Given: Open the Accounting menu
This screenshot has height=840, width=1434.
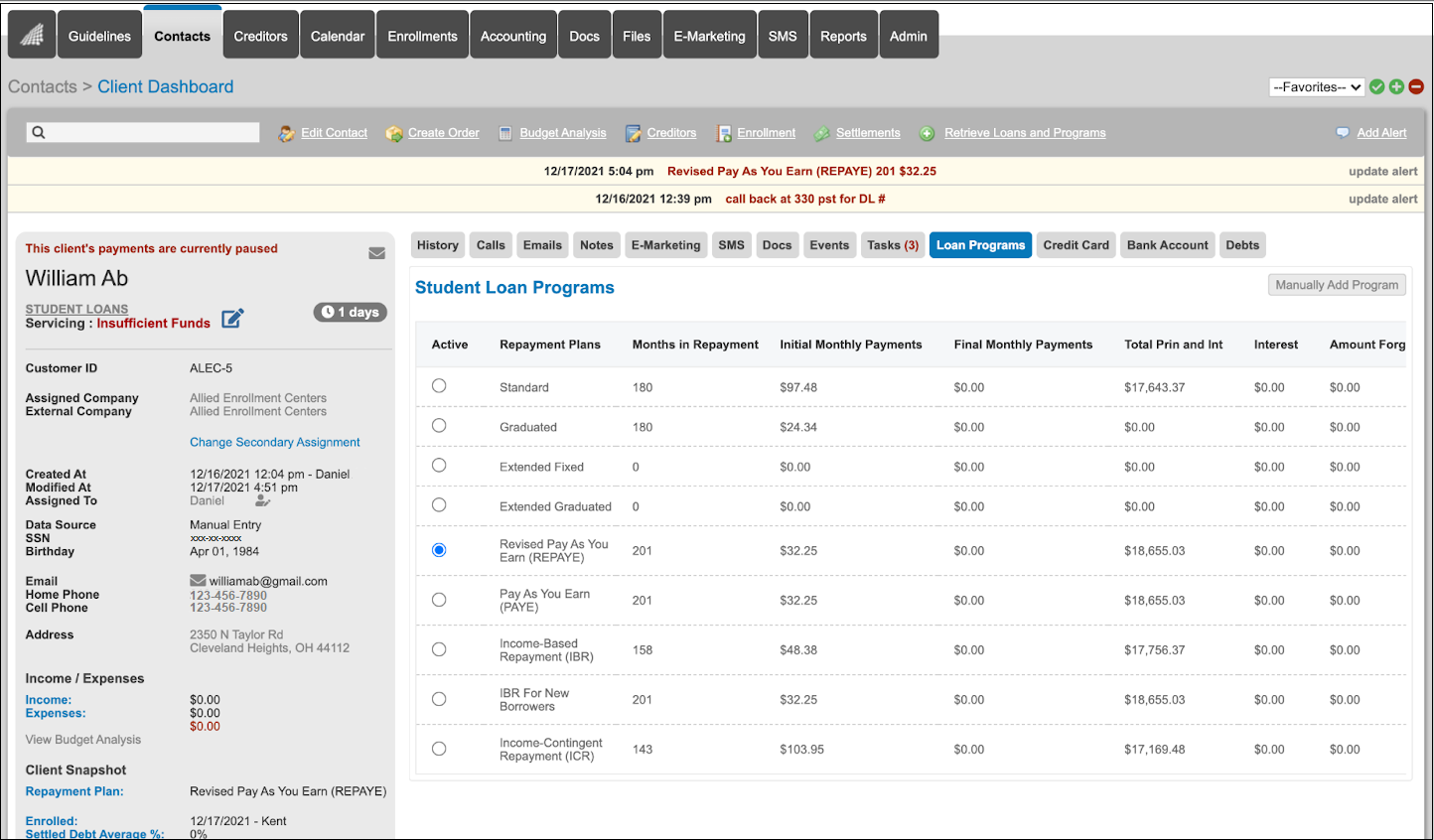Looking at the screenshot, I should (513, 36).
